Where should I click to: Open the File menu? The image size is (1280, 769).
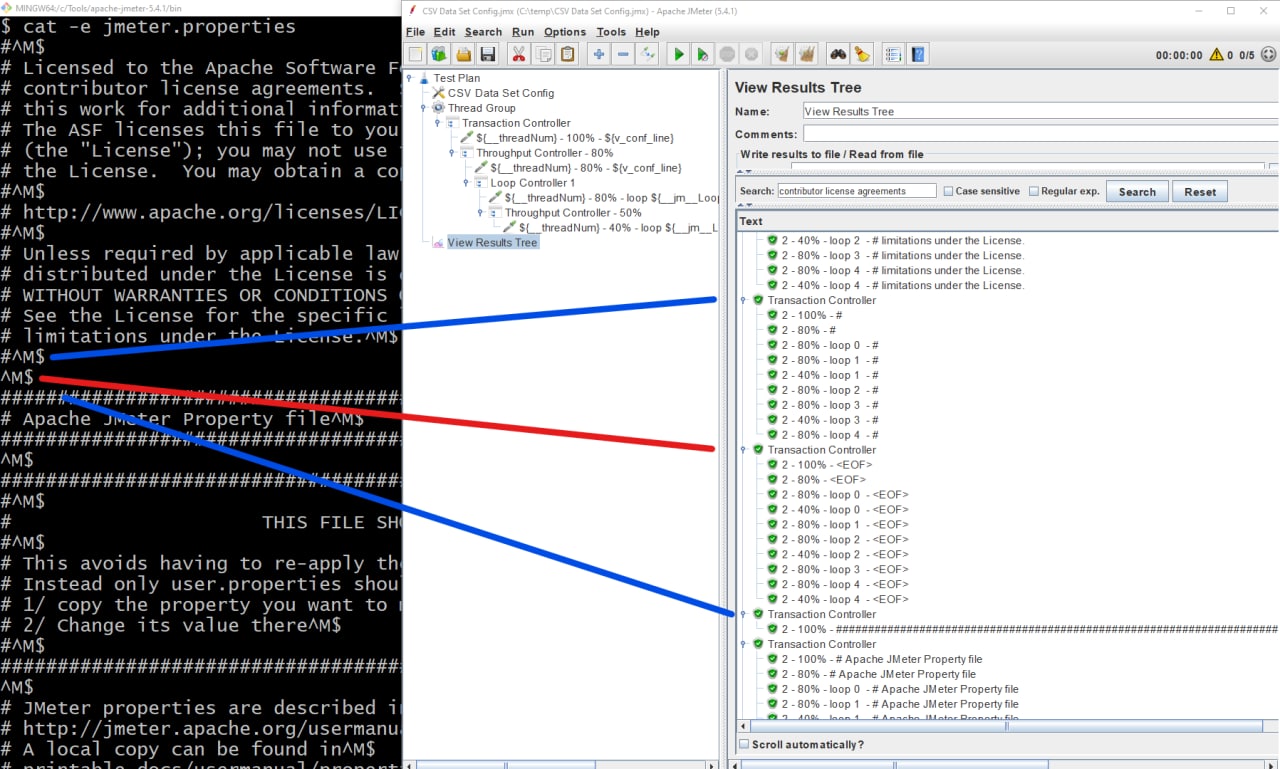[415, 32]
